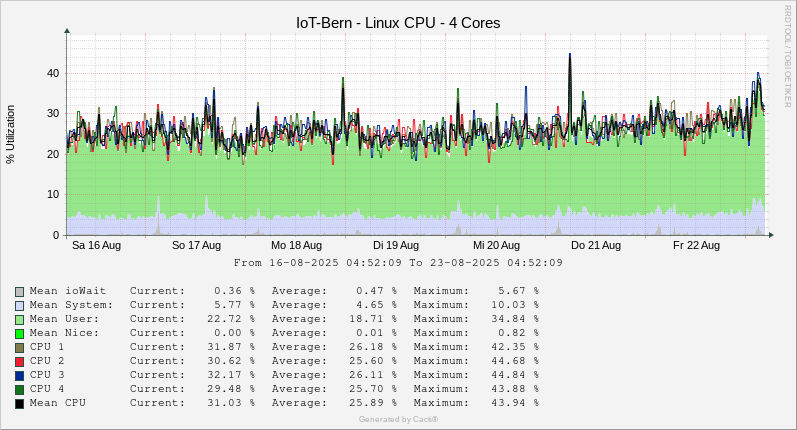This screenshot has height=430, width=797.
Task: Click Mean System average value 4.65 %
Action: click(x=376, y=305)
